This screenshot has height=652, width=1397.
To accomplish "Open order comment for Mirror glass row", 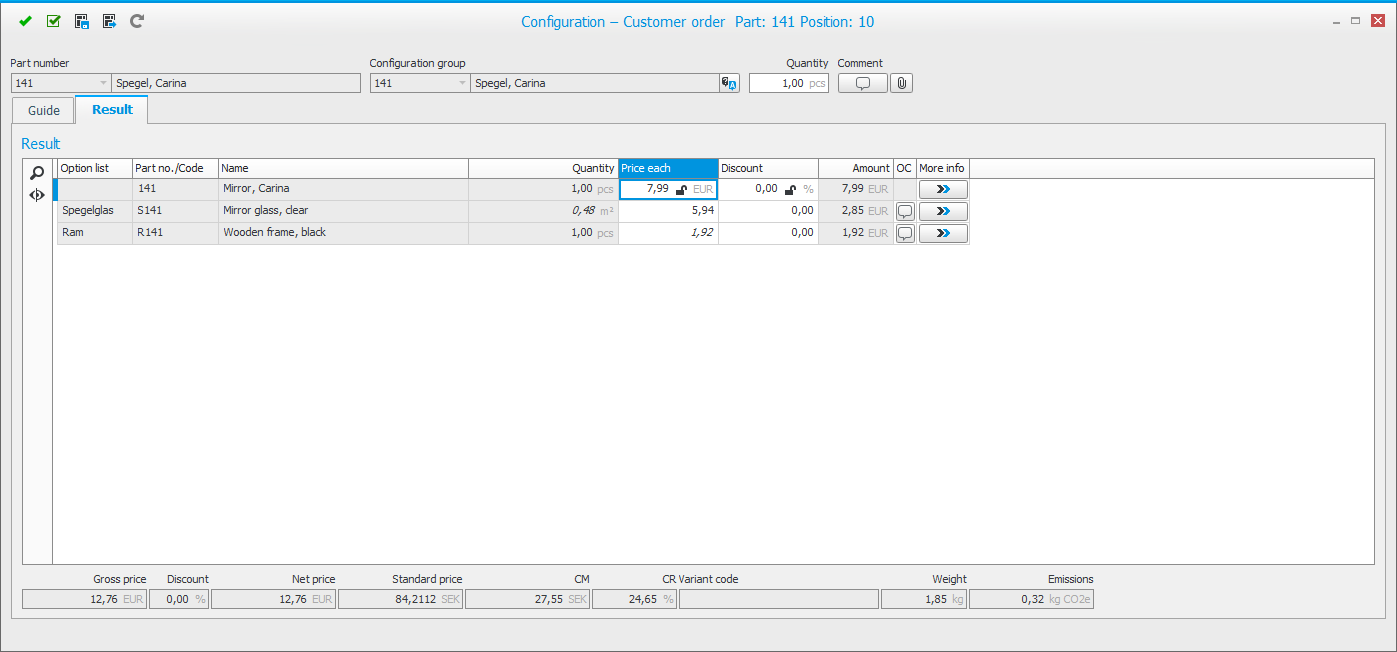I will (x=905, y=211).
